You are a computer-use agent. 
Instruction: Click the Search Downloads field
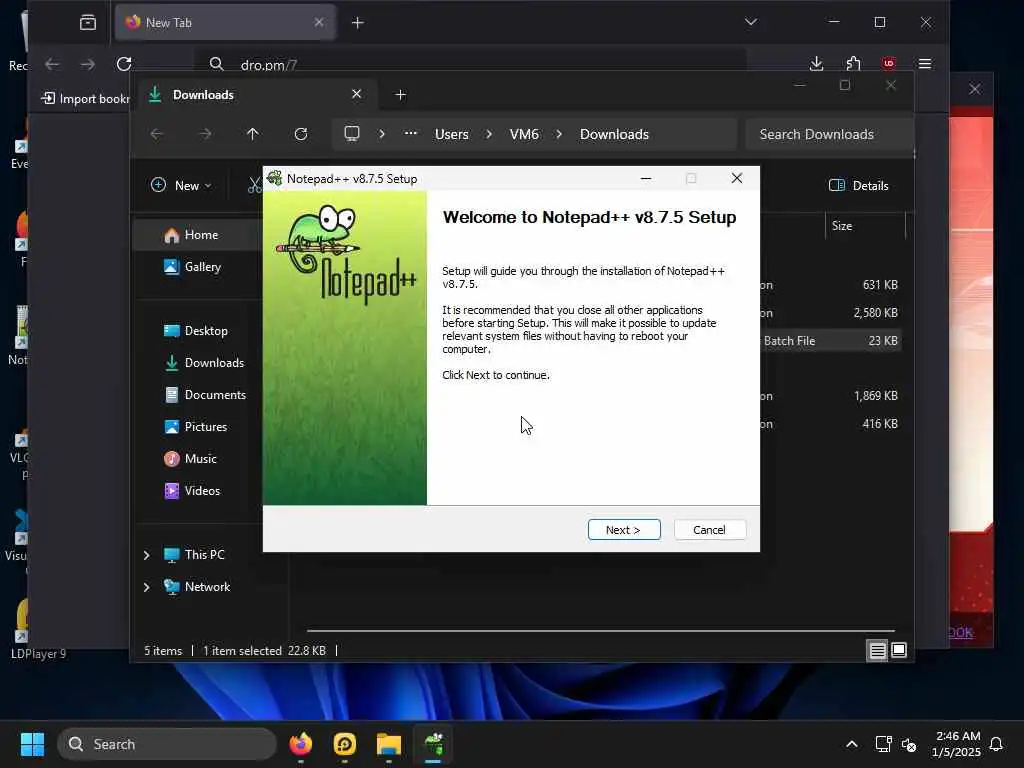828,134
